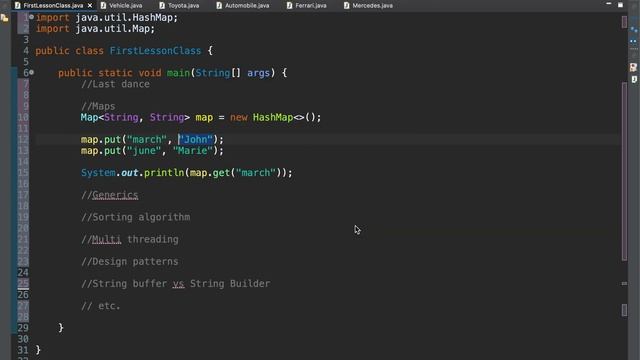The width and height of the screenshot is (640, 360).
Task: Open the Package Explorer sidebar icon
Action: [x=4, y=18]
